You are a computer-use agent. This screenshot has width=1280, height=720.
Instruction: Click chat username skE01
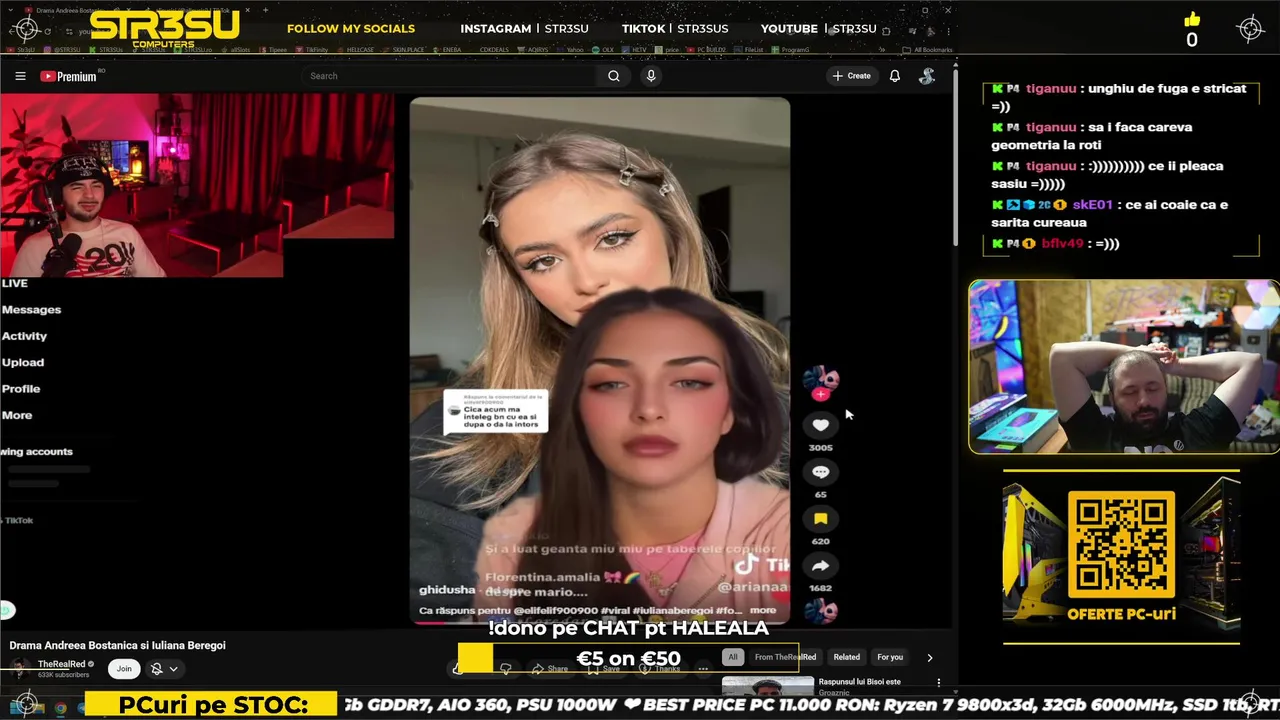click(1093, 204)
